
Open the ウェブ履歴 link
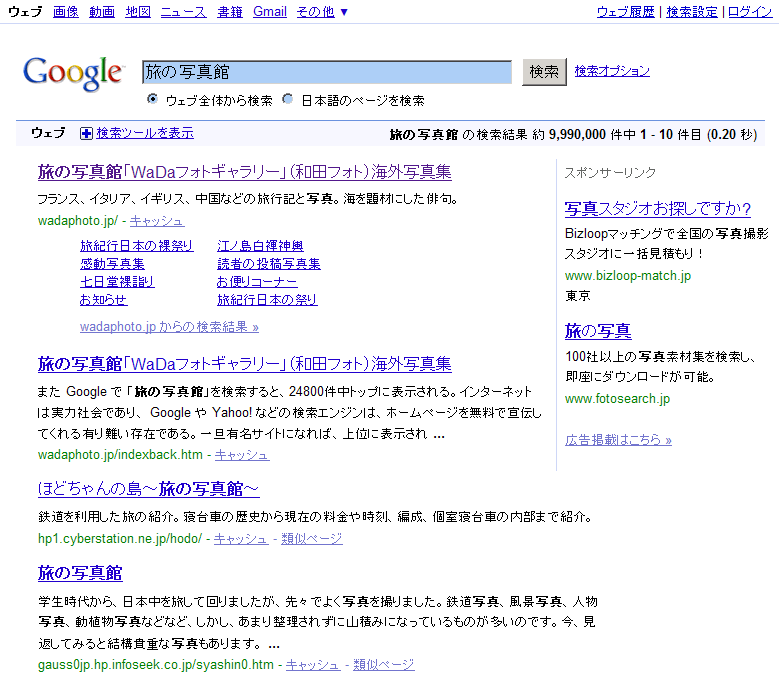pyautogui.click(x=625, y=11)
